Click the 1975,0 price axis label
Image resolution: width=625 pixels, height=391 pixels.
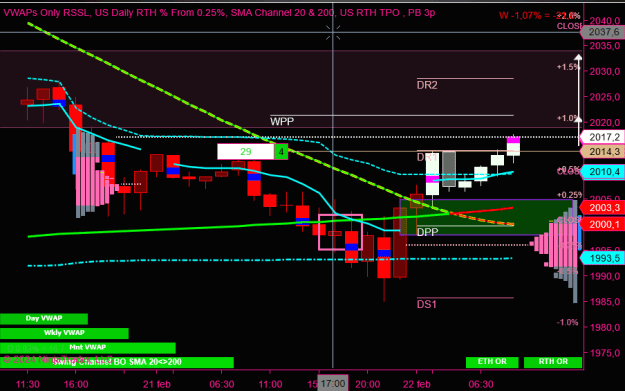point(606,353)
